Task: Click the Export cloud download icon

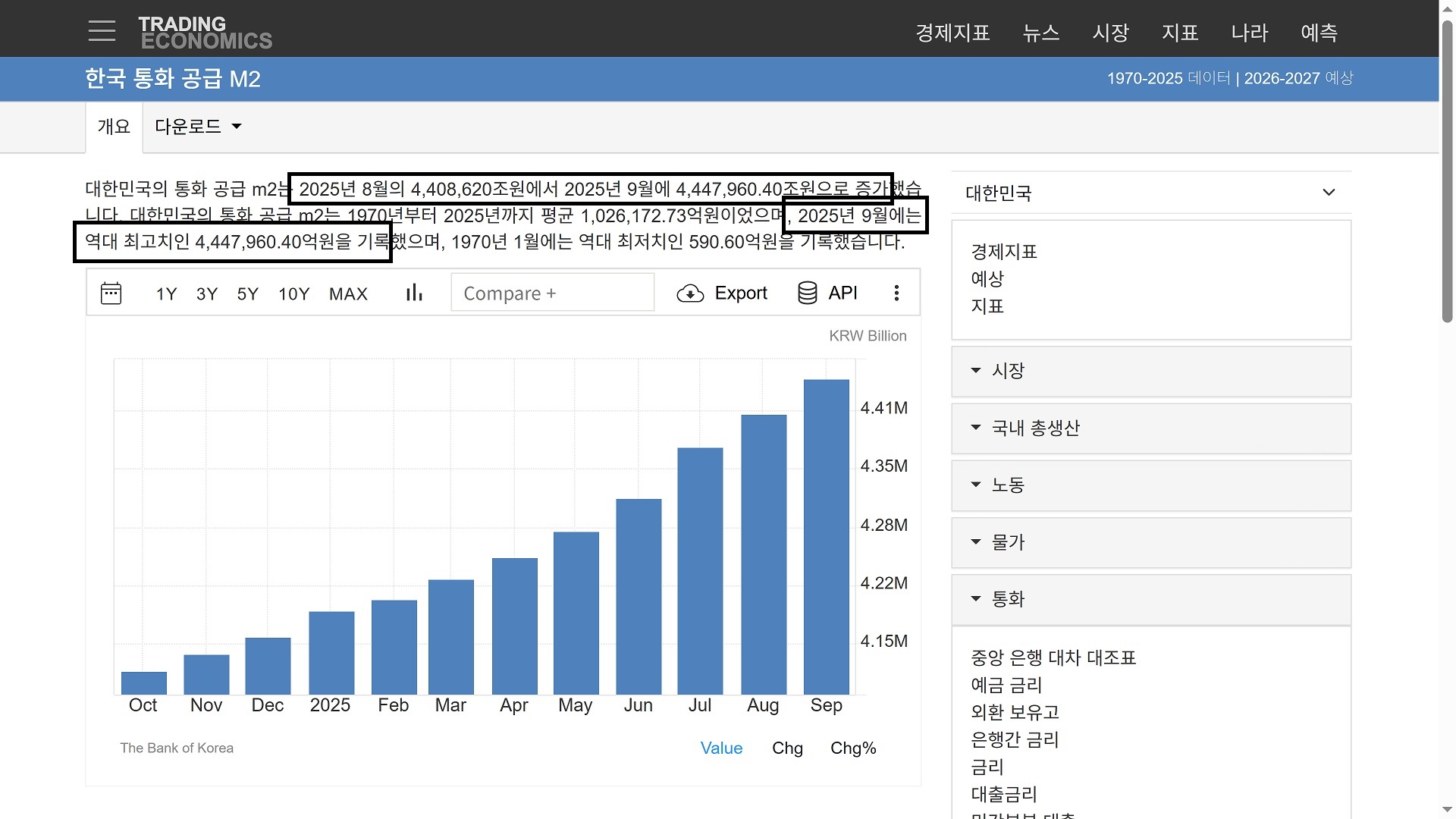Action: (690, 293)
